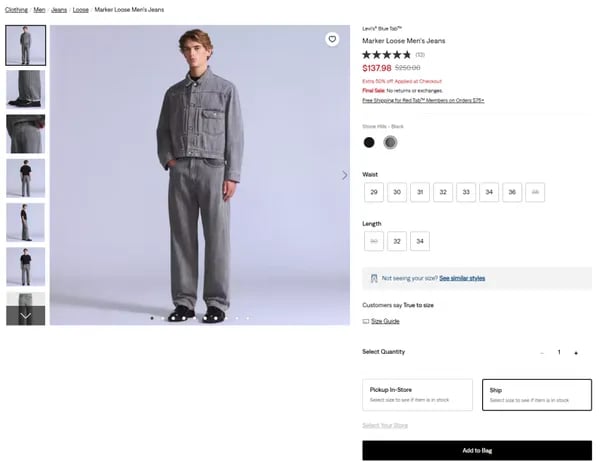
Task: Open the Size Guide link
Action: click(385, 321)
